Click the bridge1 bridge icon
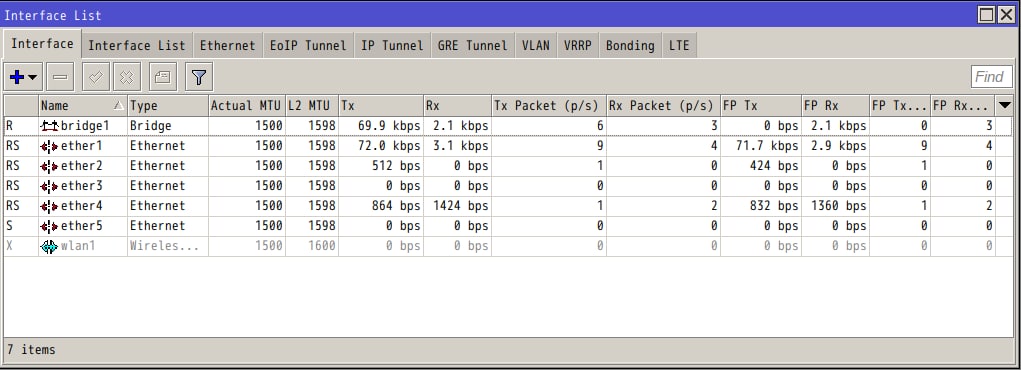1021x370 pixels. [49, 126]
